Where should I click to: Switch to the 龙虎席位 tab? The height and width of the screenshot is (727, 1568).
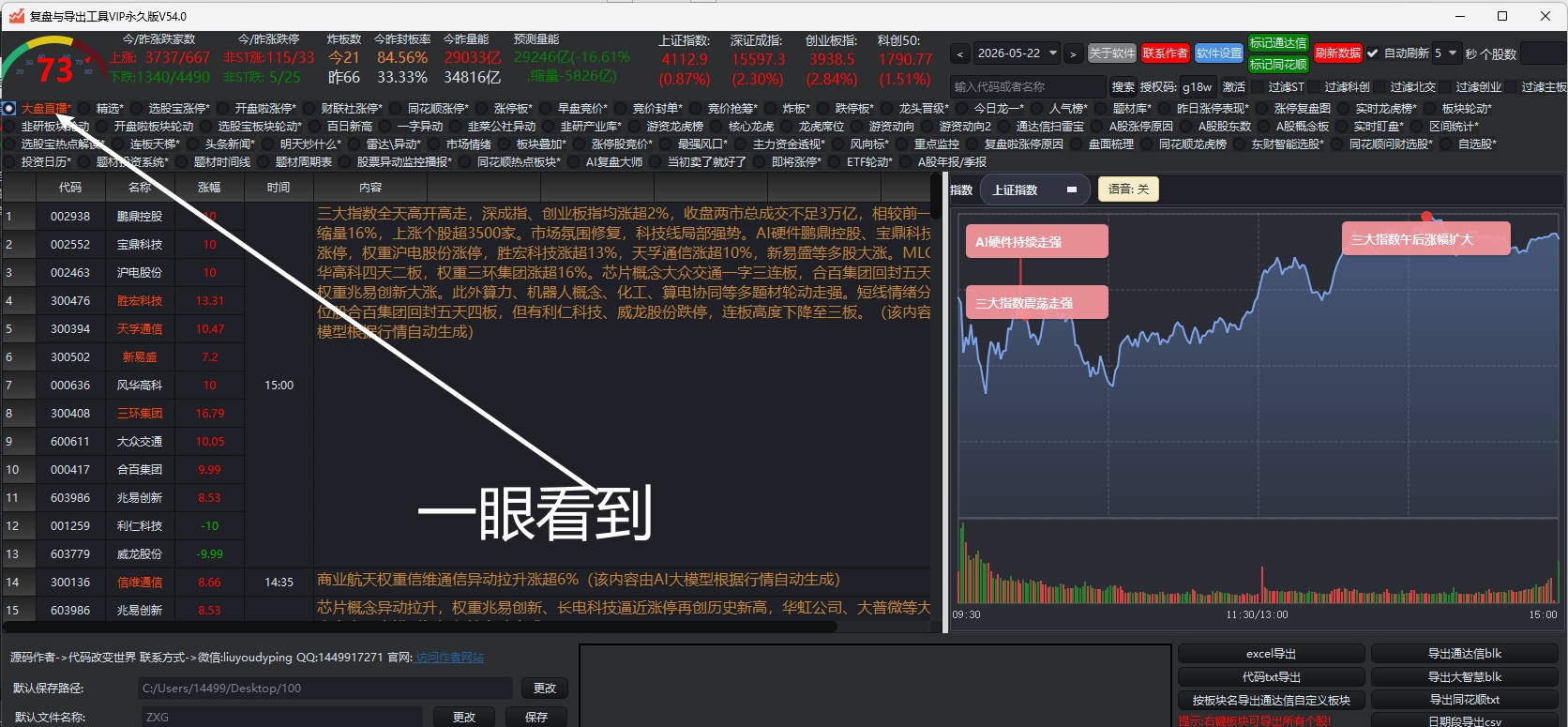coord(821,127)
